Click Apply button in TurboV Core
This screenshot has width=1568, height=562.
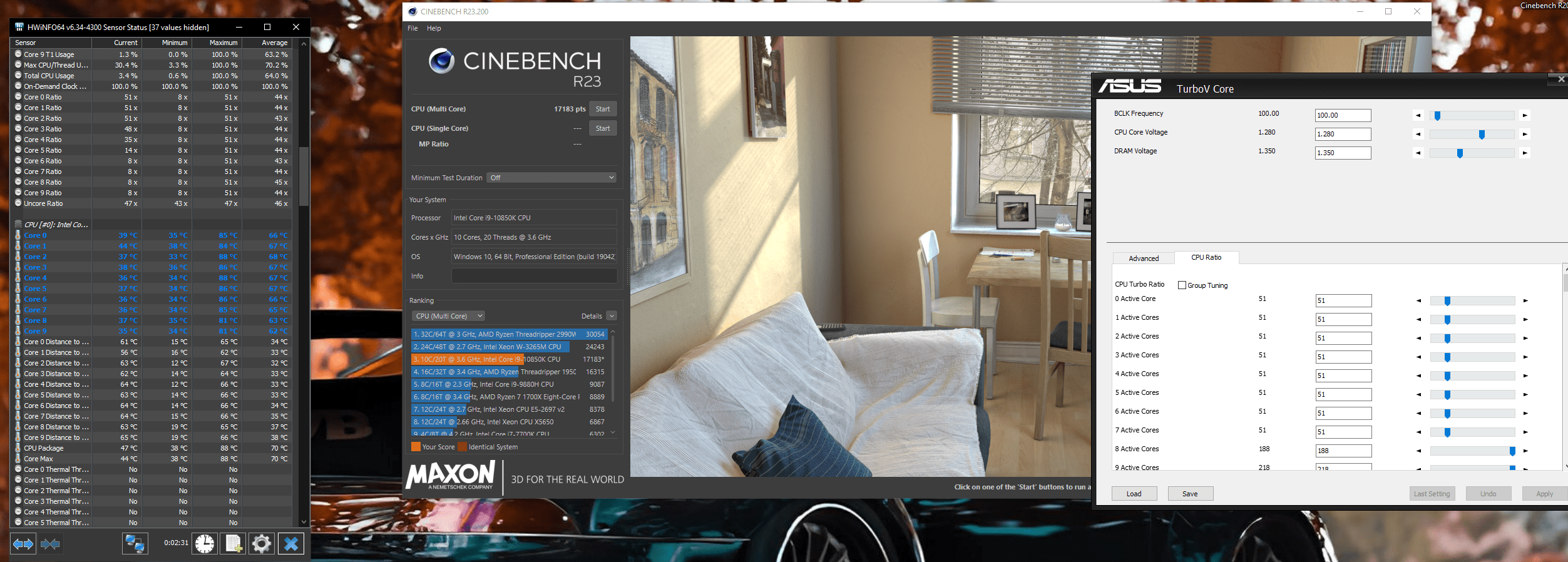coord(1544,494)
